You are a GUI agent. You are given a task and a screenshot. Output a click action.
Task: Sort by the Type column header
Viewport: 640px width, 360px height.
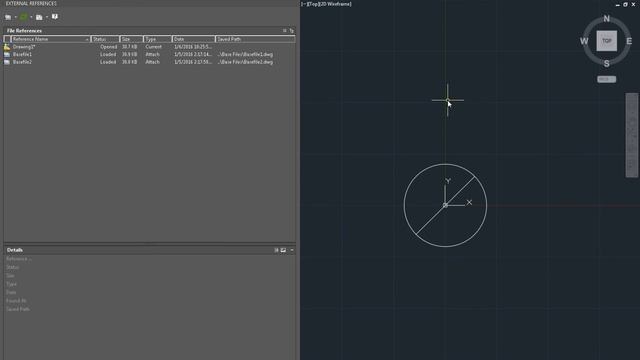pos(158,39)
